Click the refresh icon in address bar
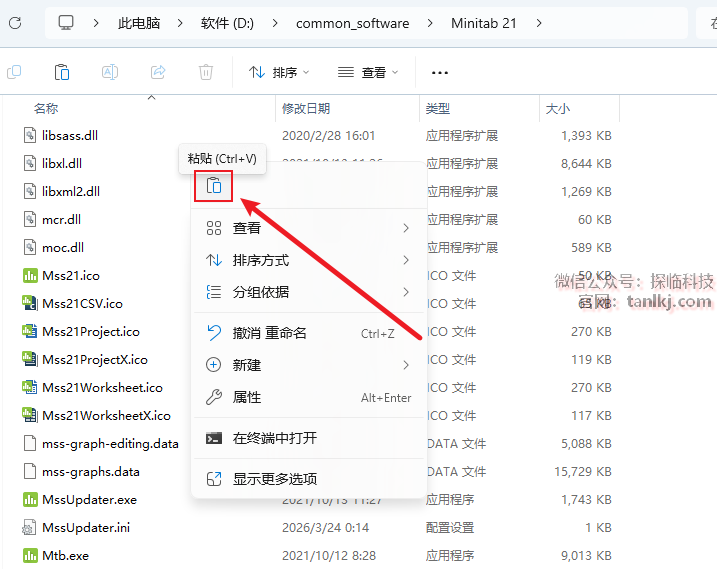The width and height of the screenshot is (717, 574). pos(15,23)
